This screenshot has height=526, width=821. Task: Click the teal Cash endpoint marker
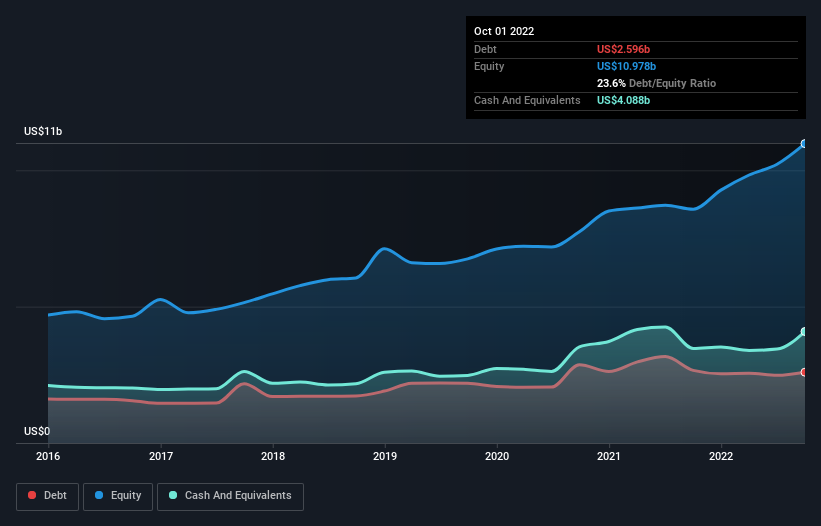pyautogui.click(x=804, y=332)
